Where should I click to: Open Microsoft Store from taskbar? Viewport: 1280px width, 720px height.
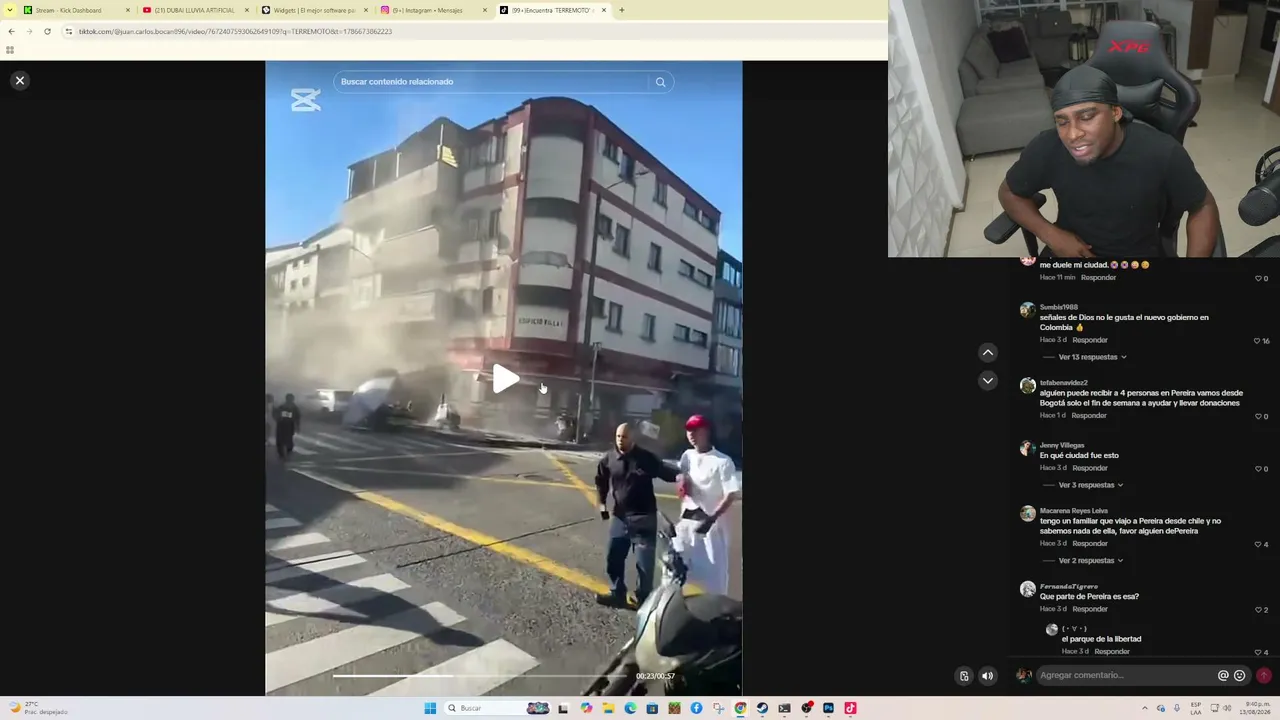pyautogui.click(x=652, y=708)
